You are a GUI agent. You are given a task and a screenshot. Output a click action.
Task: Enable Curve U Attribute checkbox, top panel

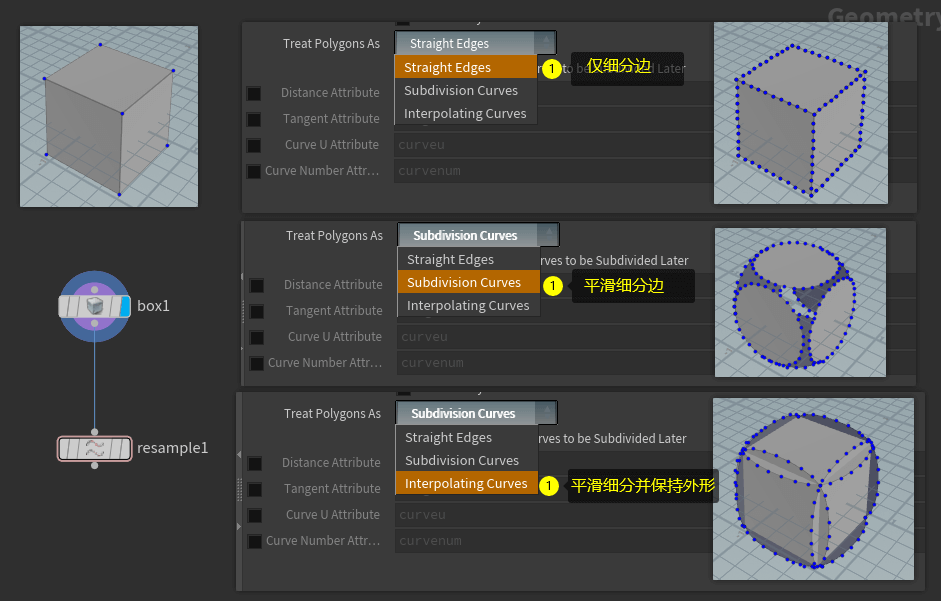click(x=254, y=145)
